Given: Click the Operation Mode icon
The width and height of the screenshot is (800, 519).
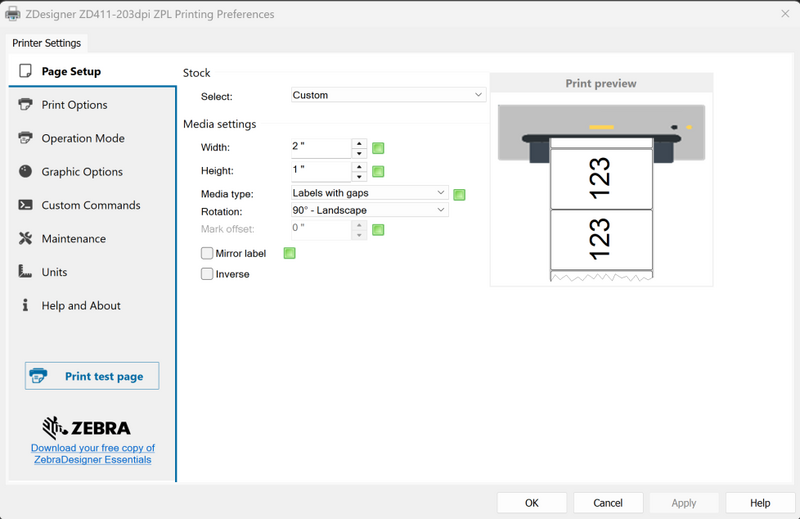Looking at the screenshot, I should click(25, 138).
